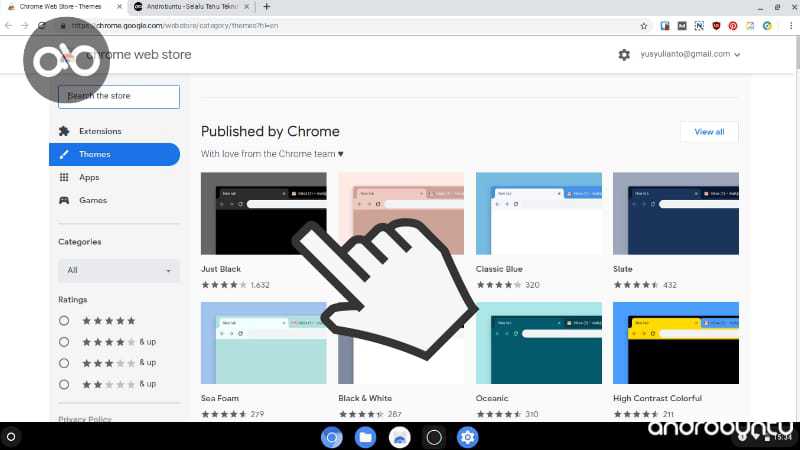The height and width of the screenshot is (450, 800).
Task: Open the Just Black theme thumbnail
Action: click(263, 213)
